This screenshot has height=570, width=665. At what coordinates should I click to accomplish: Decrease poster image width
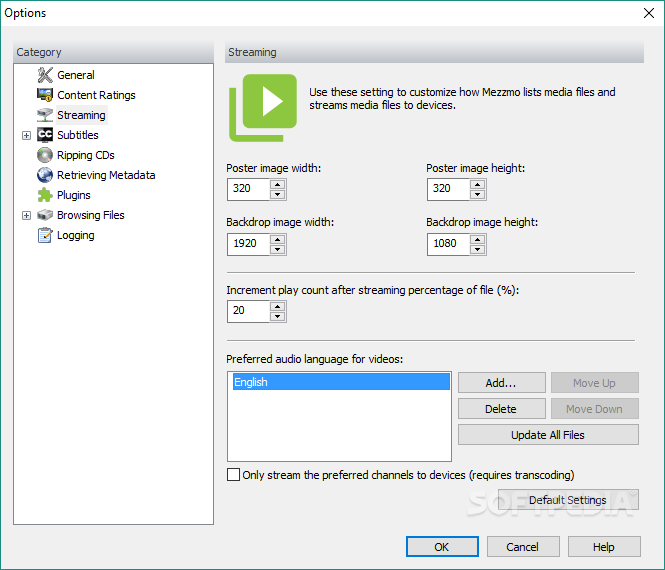(x=277, y=195)
